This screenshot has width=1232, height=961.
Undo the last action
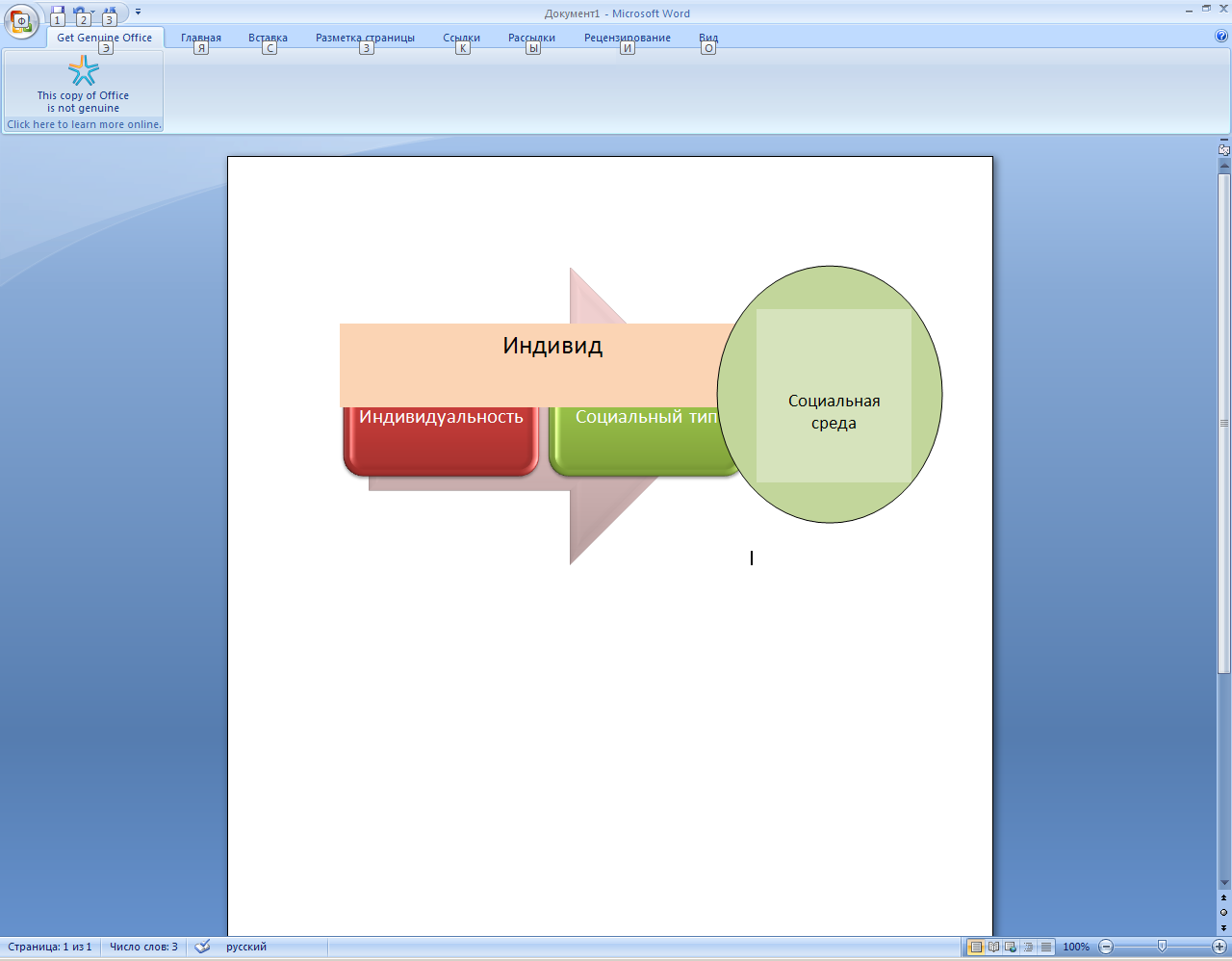[x=80, y=13]
